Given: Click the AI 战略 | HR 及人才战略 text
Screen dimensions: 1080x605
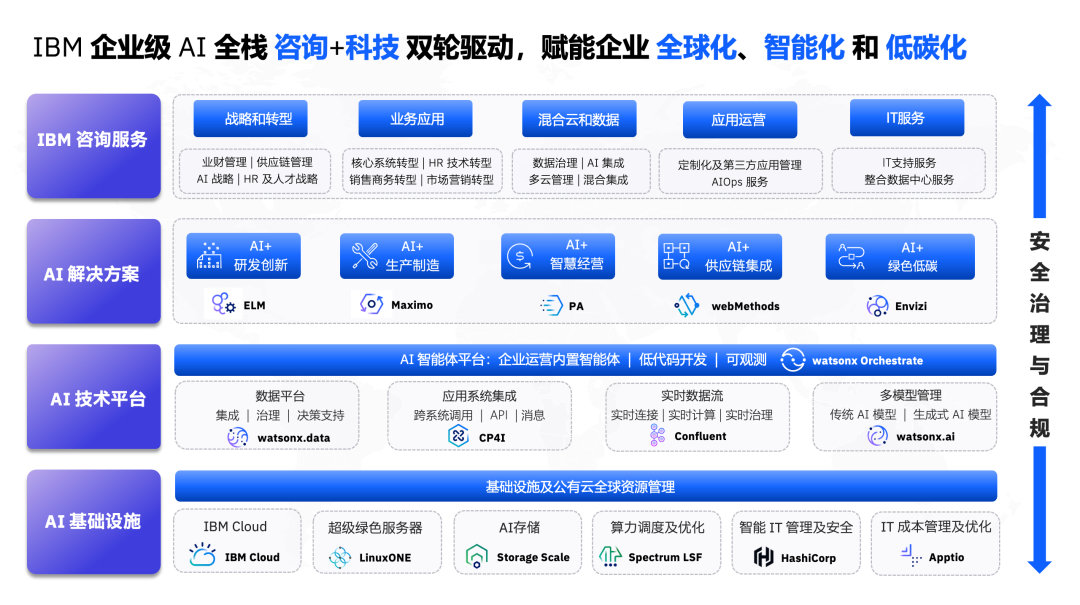Looking at the screenshot, I should point(257,179).
